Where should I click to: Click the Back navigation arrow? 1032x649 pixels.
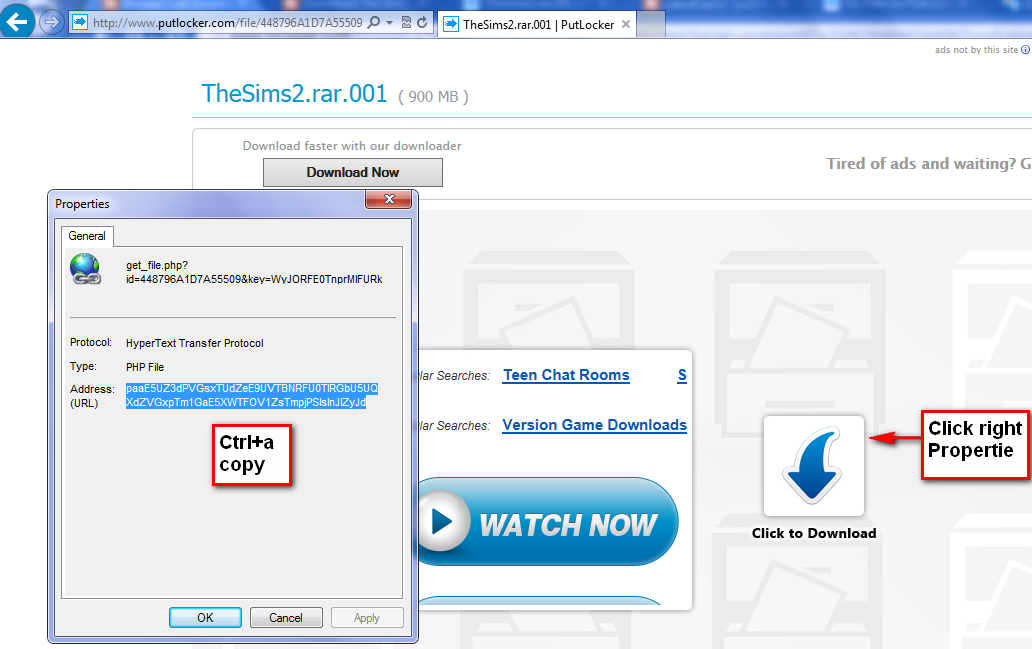19,19
